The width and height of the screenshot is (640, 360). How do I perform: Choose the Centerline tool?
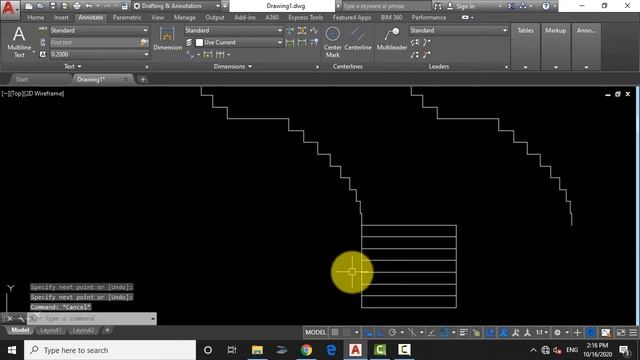(x=358, y=39)
